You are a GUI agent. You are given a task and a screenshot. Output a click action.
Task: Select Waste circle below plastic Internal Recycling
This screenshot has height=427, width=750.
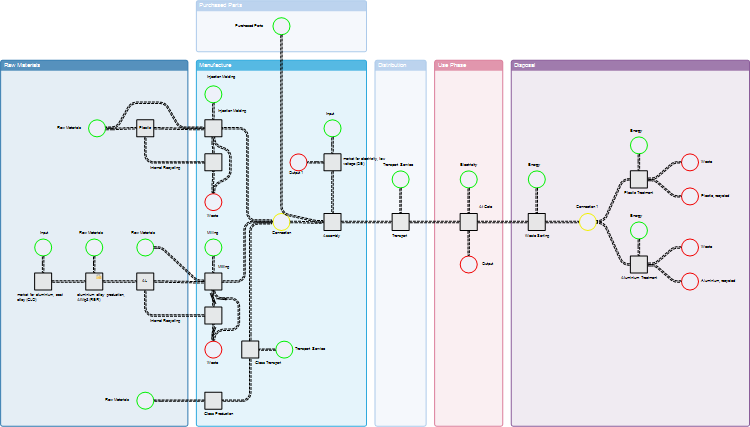pyautogui.click(x=213, y=202)
